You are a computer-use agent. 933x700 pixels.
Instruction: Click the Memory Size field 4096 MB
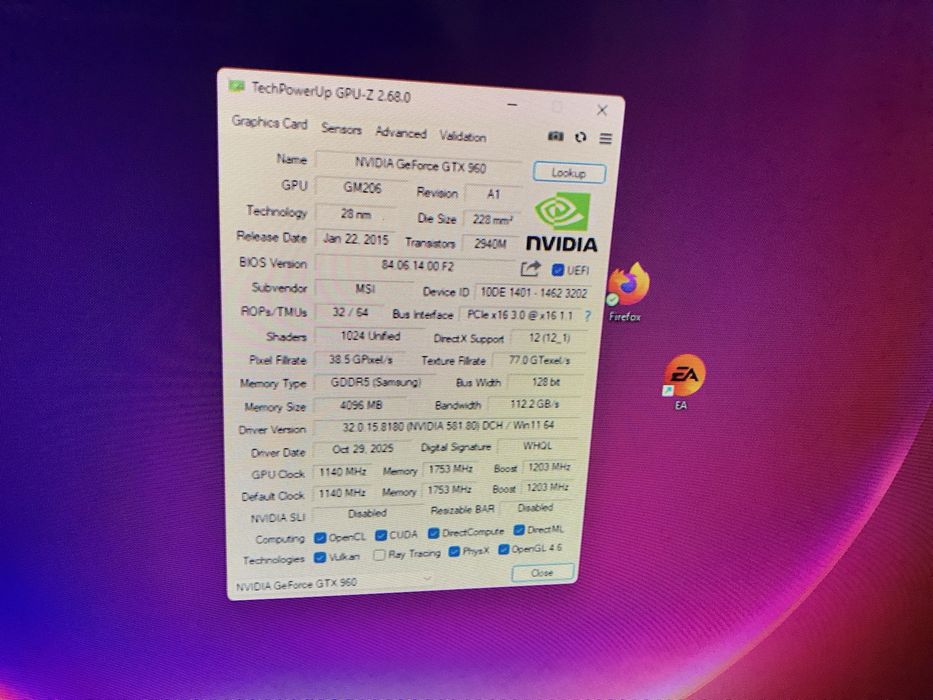pyautogui.click(x=361, y=405)
